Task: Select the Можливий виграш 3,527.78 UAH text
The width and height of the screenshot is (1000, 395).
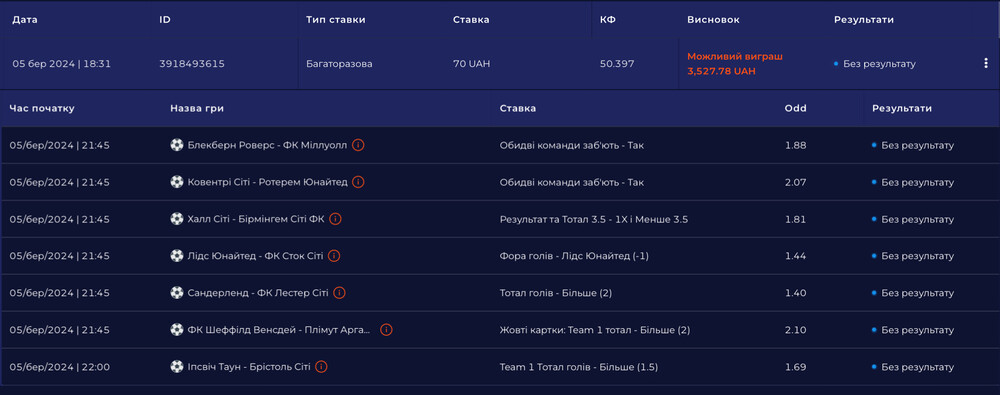Action: click(x=735, y=64)
